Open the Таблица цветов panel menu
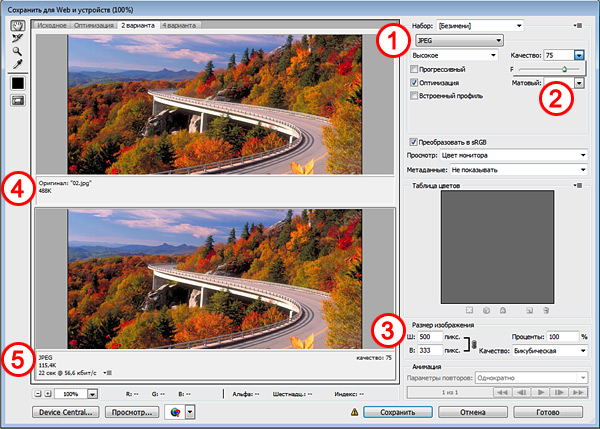600x429 pixels. (x=578, y=186)
